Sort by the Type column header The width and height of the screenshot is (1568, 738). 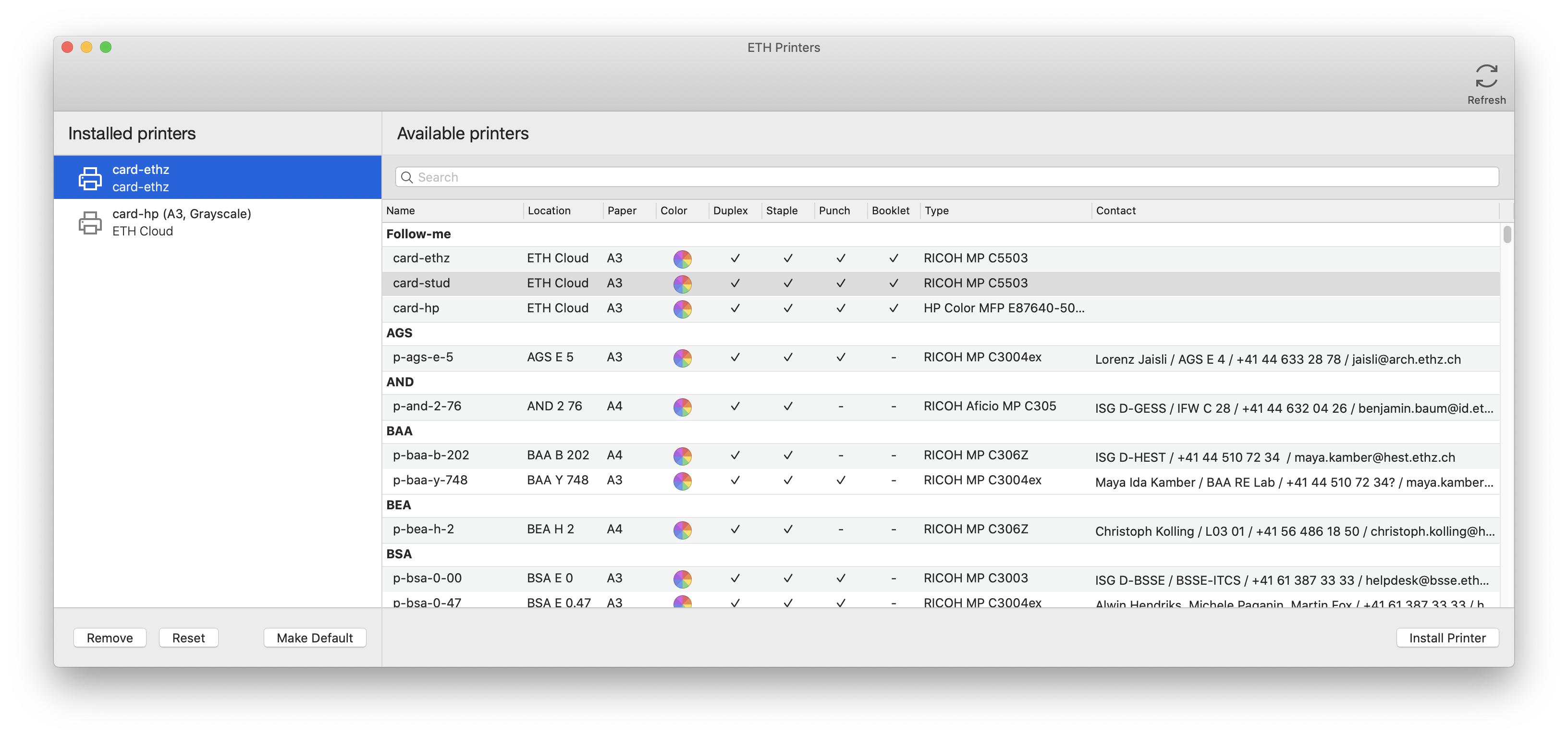coord(1005,210)
